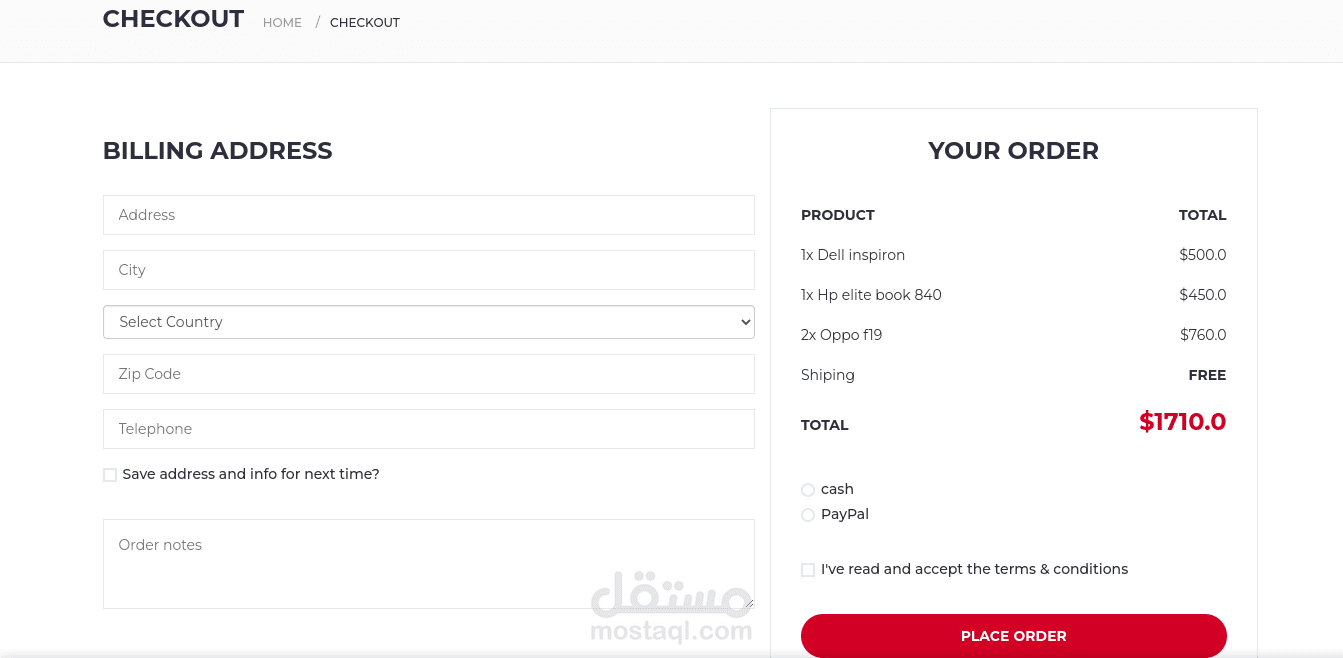The image size is (1343, 658).
Task: Click the Address input field
Action: click(x=428, y=215)
